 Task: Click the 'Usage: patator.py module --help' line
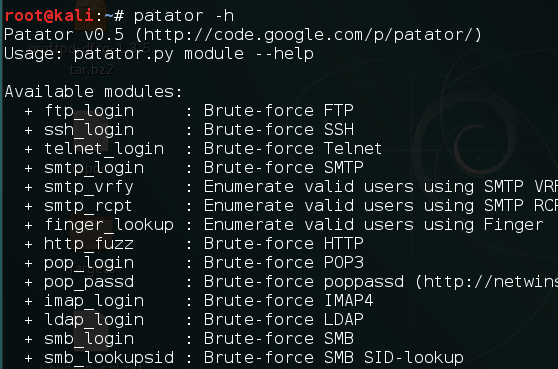pyautogui.click(x=159, y=54)
